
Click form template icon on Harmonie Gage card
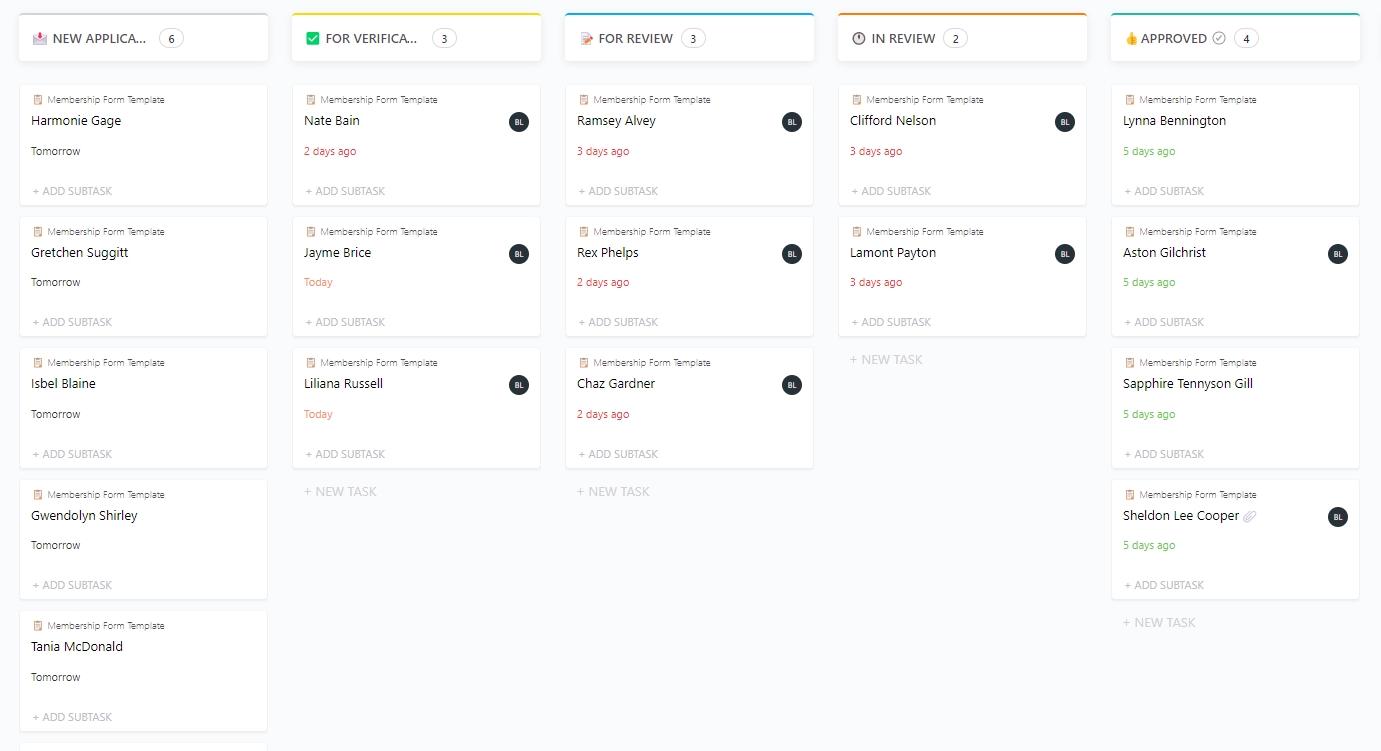38,99
